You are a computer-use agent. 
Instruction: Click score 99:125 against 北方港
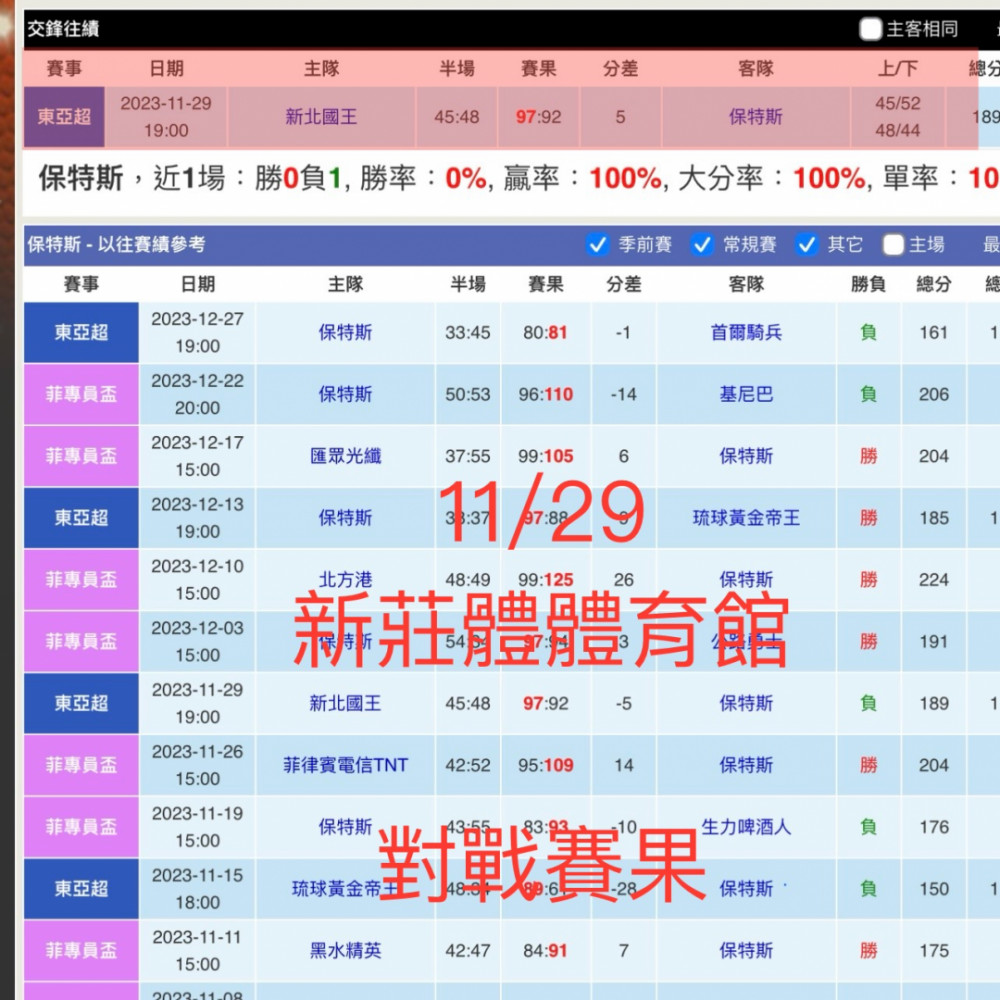(545, 580)
